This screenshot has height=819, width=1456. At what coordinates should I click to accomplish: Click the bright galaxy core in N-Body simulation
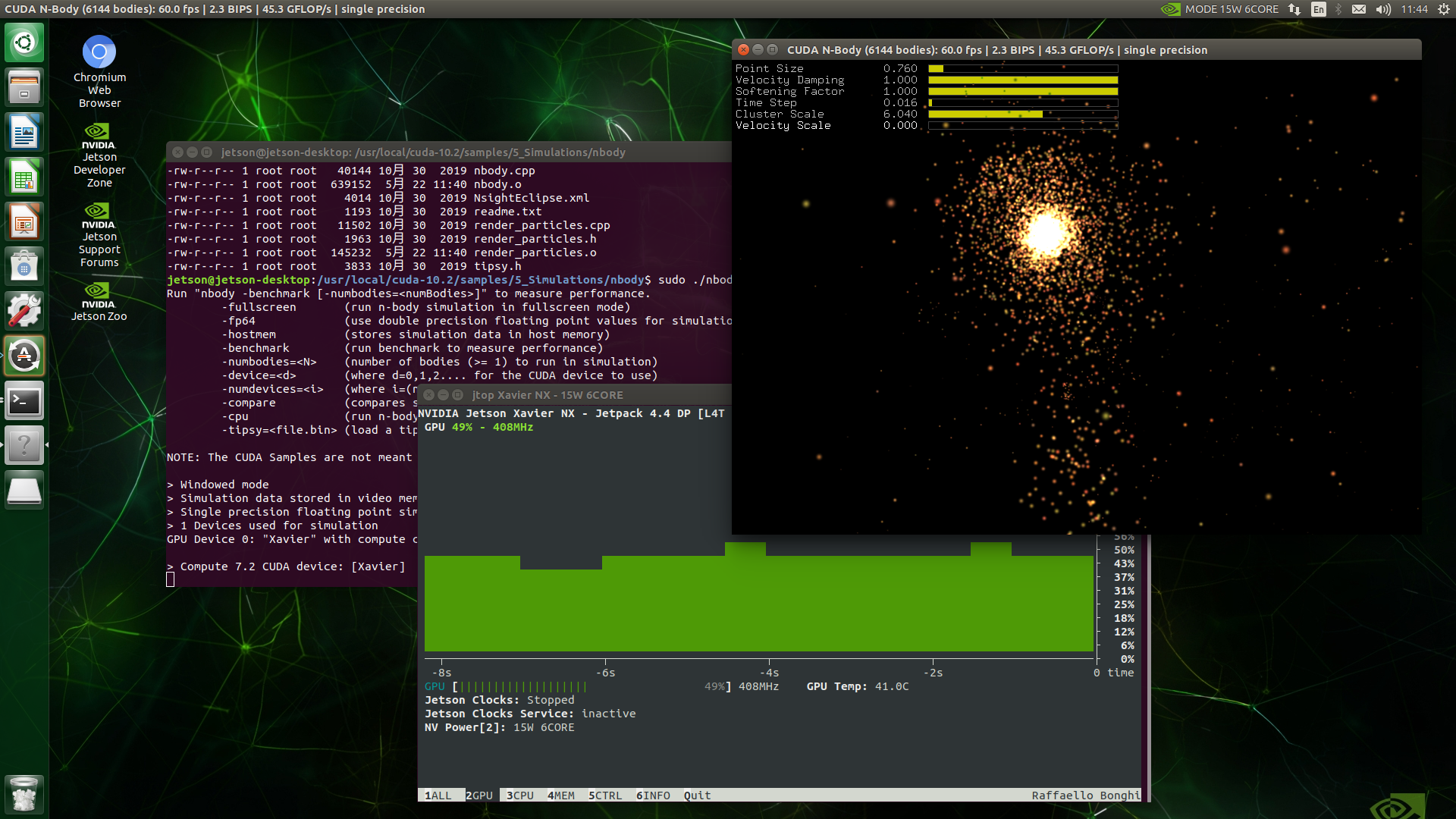[1048, 232]
